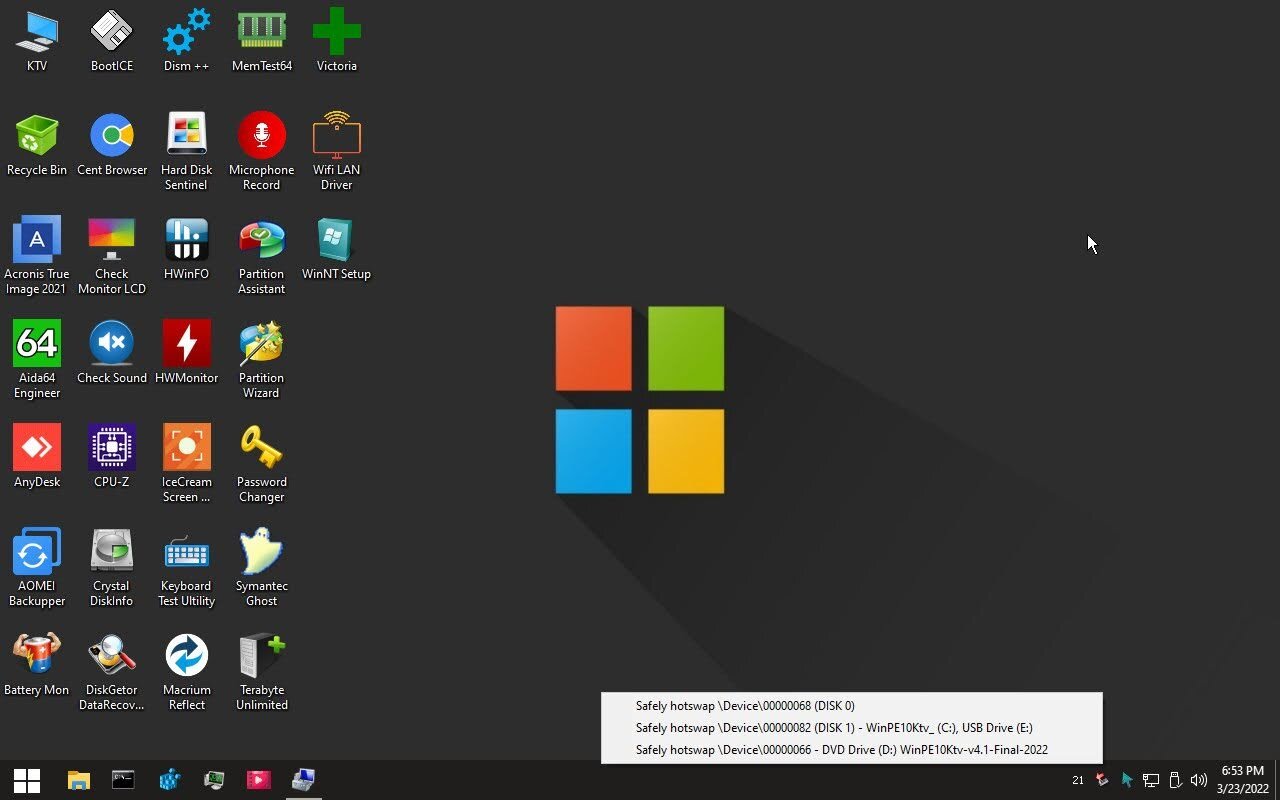Open the Symantec Ghost icon
Image resolution: width=1280 pixels, height=800 pixels.
coord(262,567)
